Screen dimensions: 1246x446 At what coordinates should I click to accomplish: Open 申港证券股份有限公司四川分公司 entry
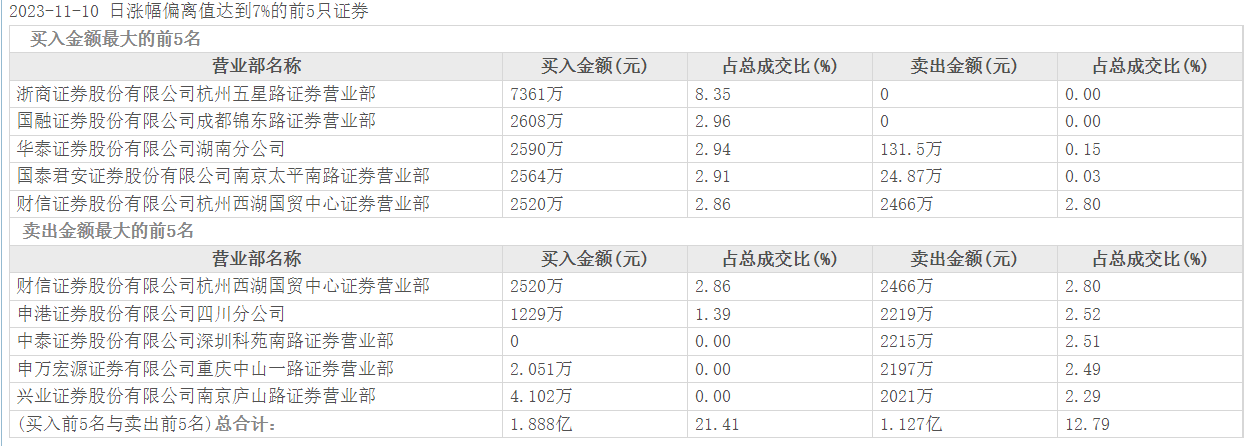pos(151,314)
